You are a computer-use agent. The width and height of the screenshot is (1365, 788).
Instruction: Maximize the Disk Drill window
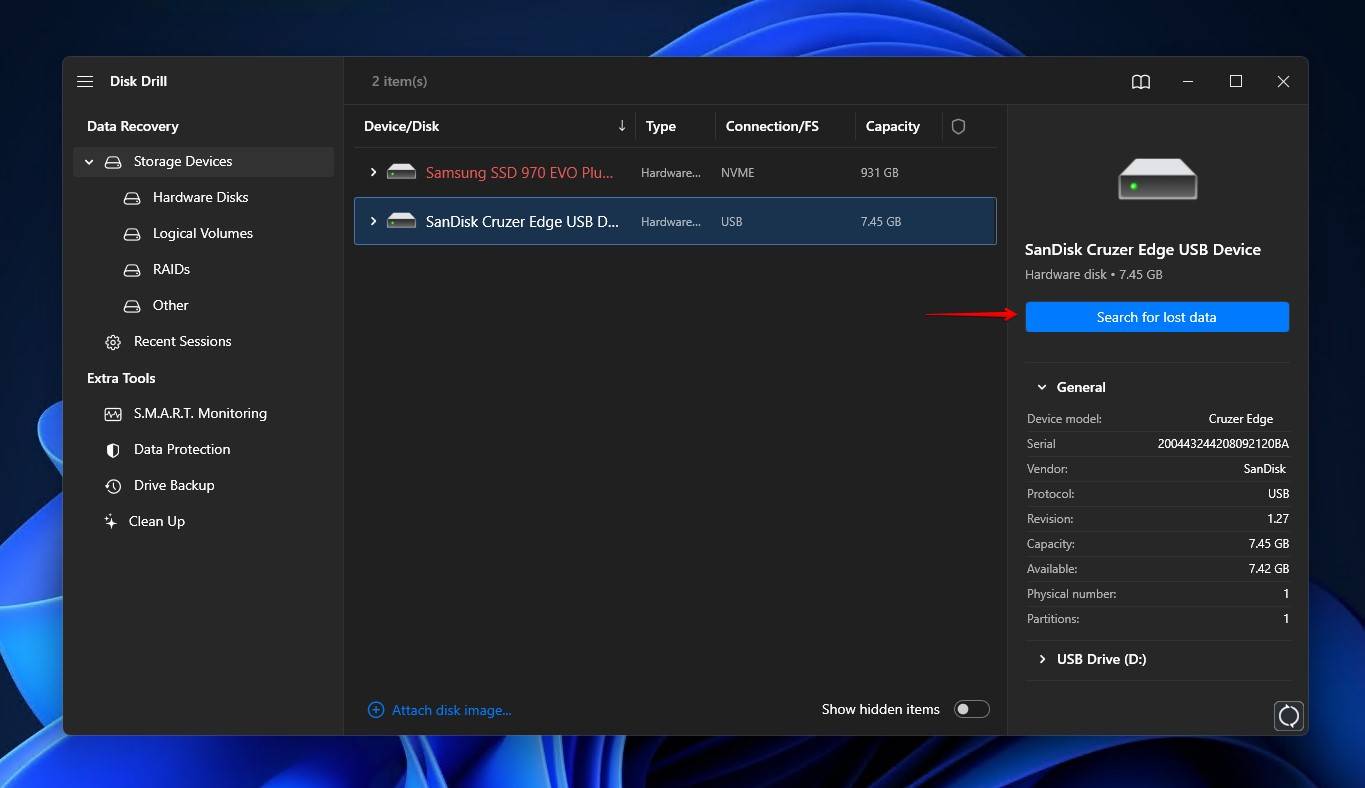[1236, 82]
